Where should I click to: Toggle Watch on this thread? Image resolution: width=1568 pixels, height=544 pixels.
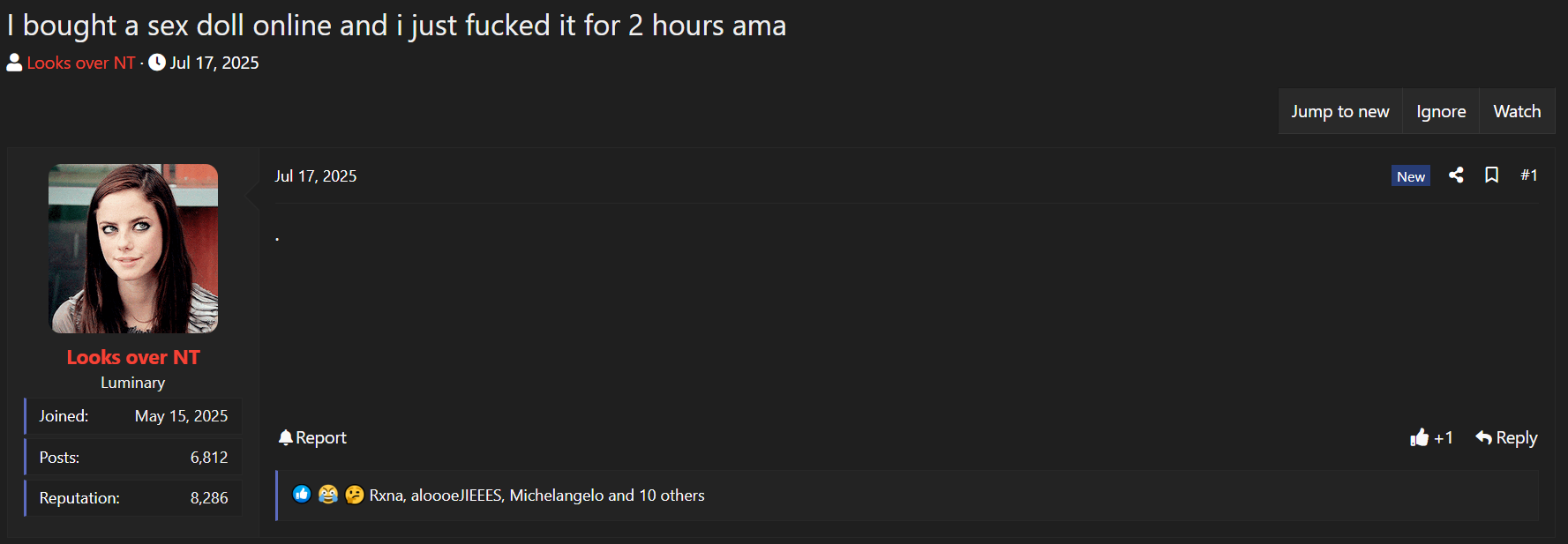tap(1517, 111)
